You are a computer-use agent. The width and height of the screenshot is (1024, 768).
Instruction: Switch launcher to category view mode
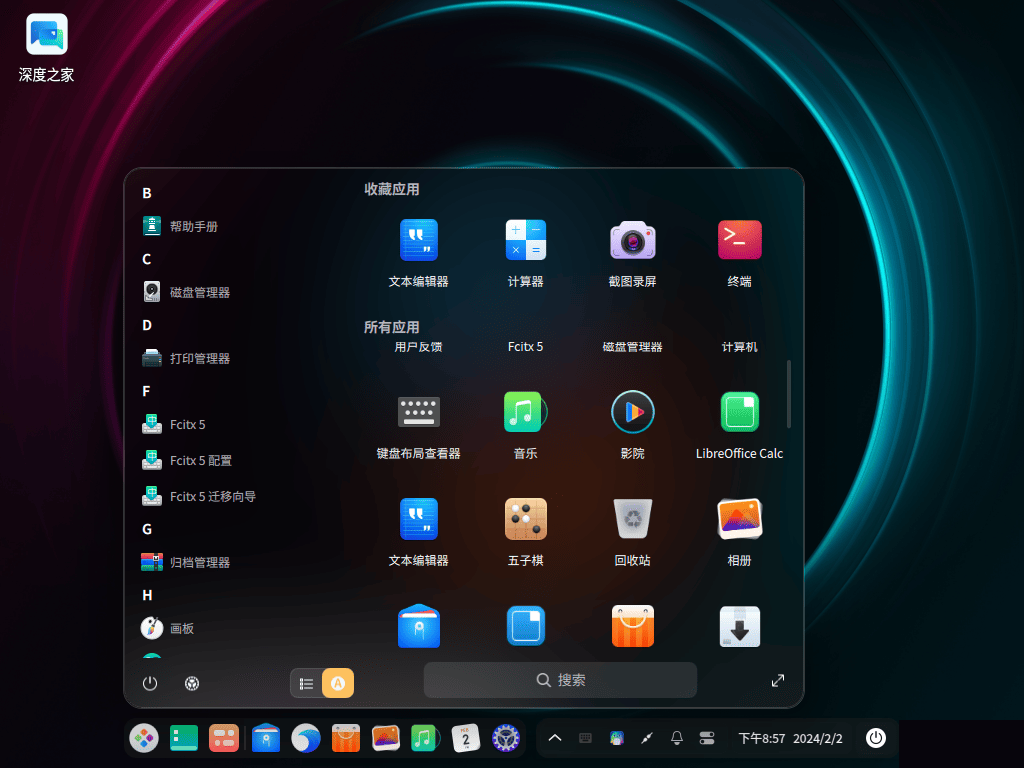tap(337, 683)
